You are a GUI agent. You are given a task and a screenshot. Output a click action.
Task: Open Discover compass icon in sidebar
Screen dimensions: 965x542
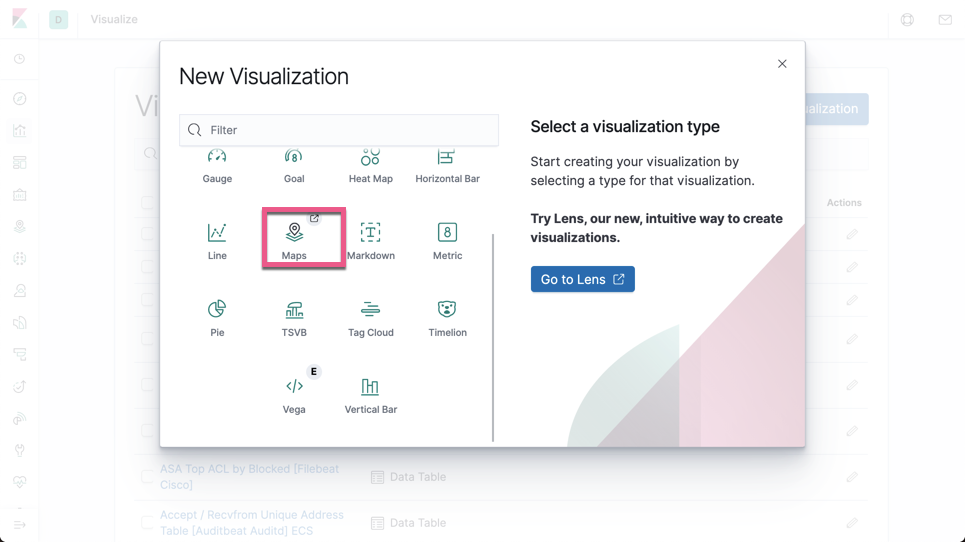(20, 98)
